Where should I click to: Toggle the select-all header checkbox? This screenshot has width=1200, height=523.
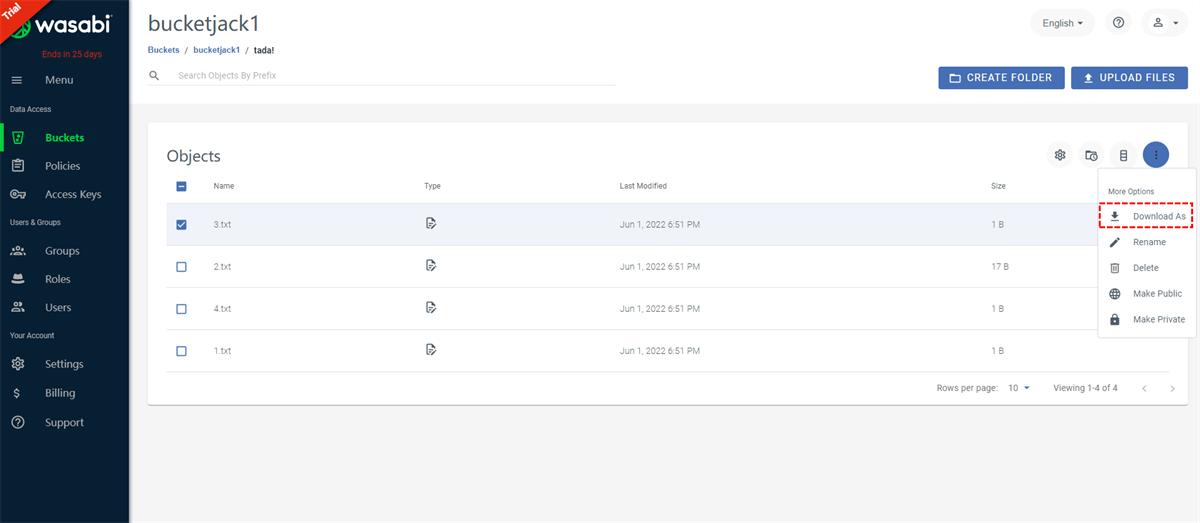pyautogui.click(x=181, y=186)
